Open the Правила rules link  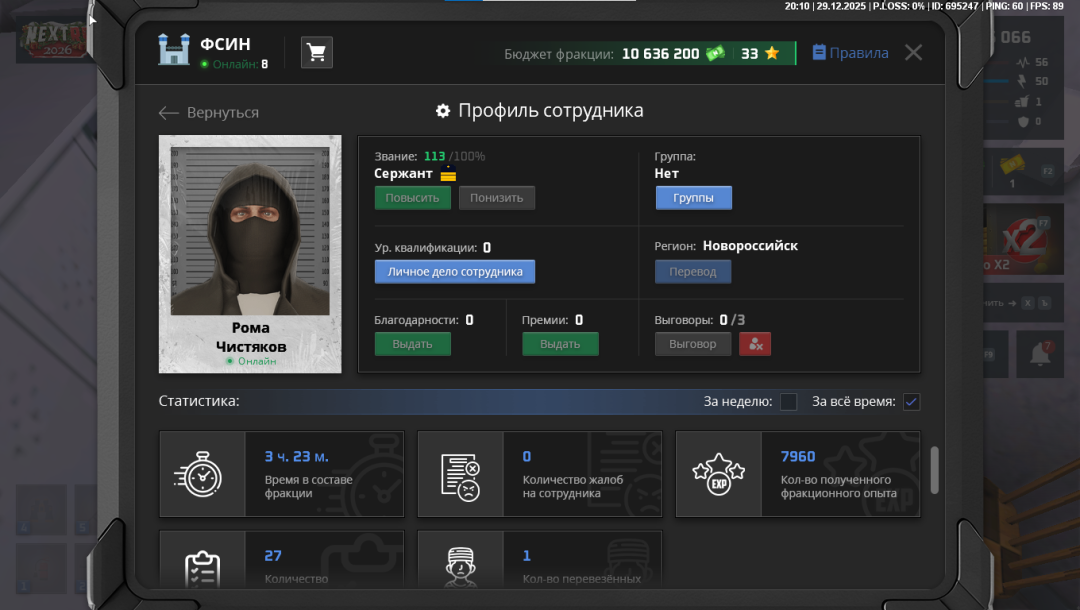click(850, 53)
